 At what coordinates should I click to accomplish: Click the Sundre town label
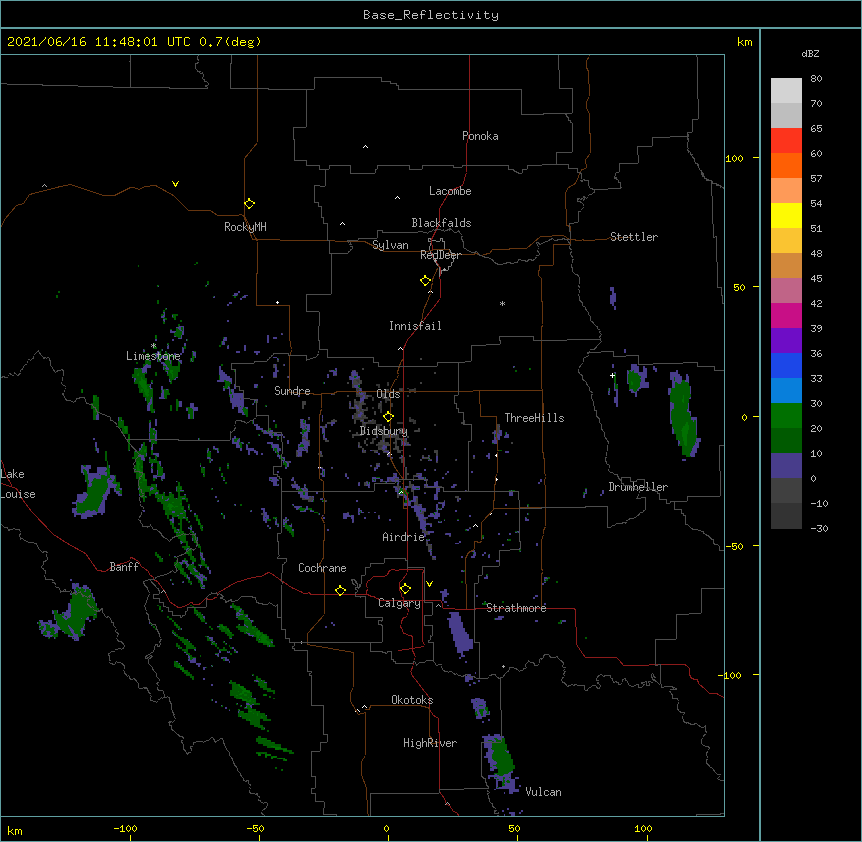pos(292,391)
